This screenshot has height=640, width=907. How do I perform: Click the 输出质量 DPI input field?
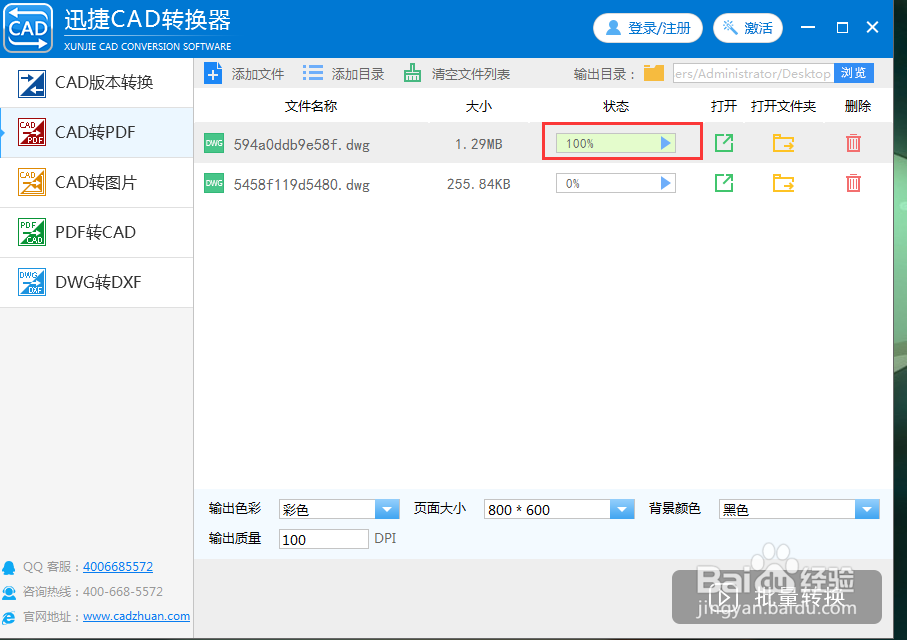click(323, 539)
